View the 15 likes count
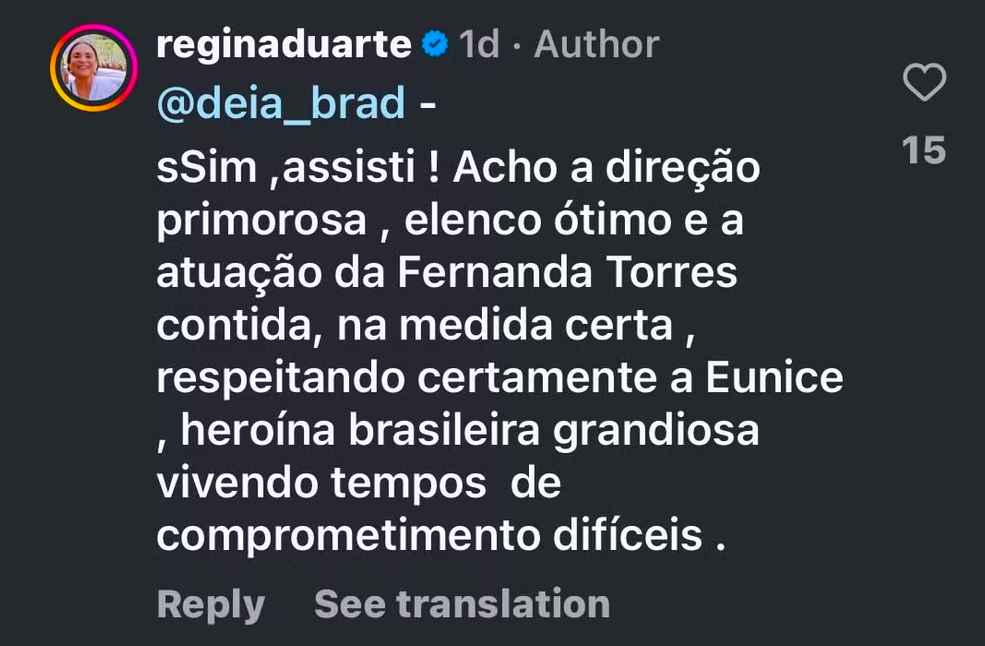This screenshot has width=985, height=646. tap(923, 151)
